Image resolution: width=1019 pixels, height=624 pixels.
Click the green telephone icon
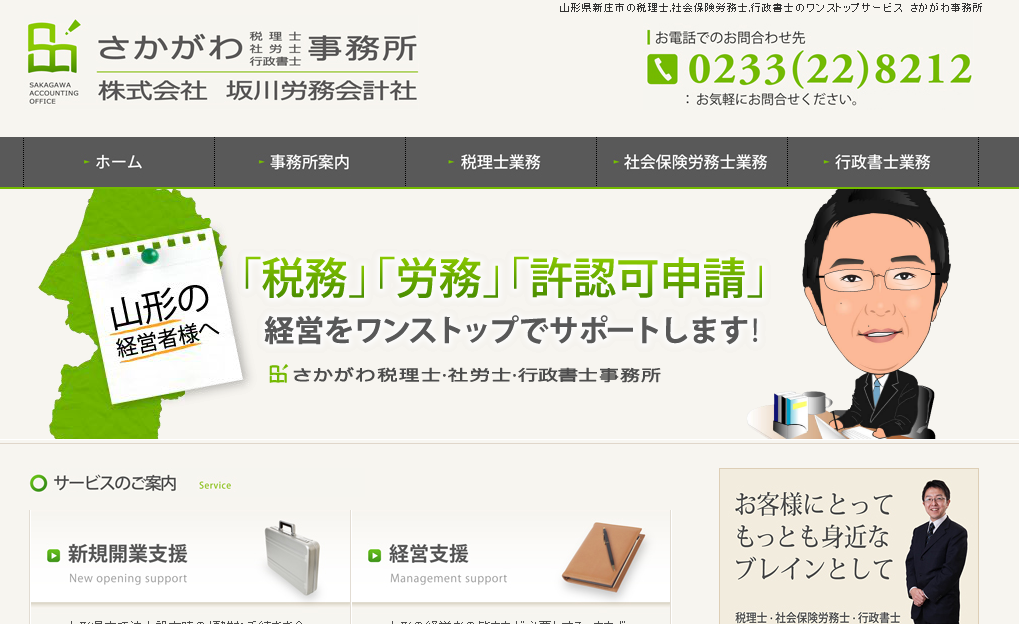pyautogui.click(x=662, y=69)
